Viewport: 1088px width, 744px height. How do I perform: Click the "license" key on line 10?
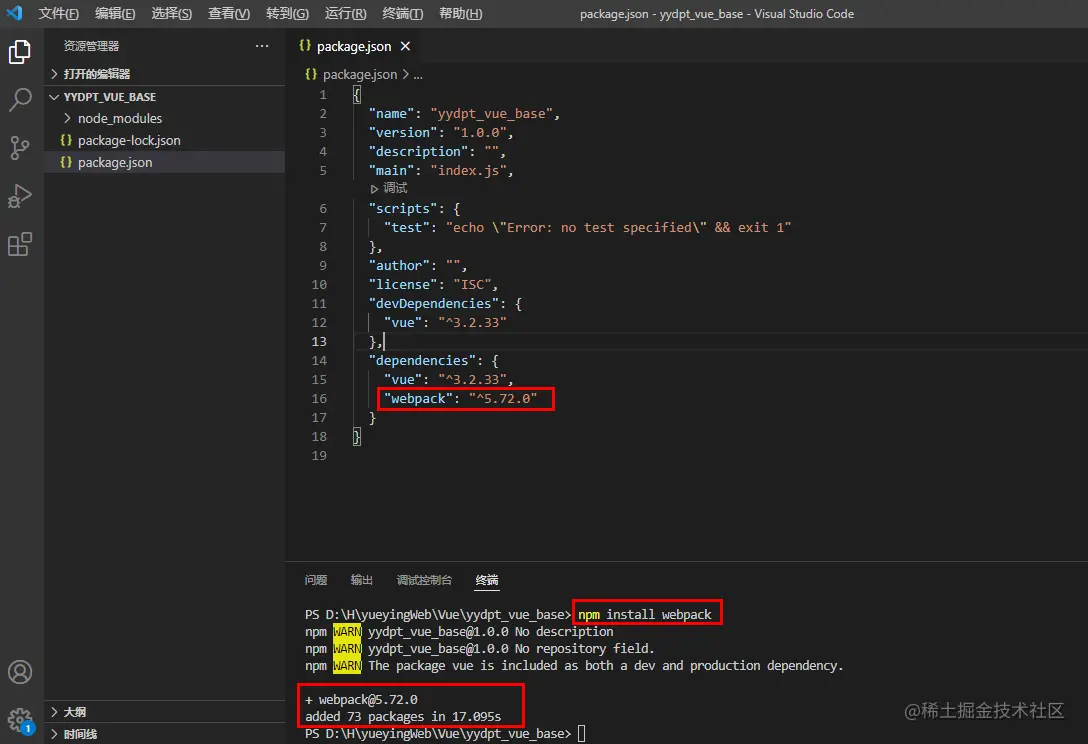pyautogui.click(x=403, y=284)
